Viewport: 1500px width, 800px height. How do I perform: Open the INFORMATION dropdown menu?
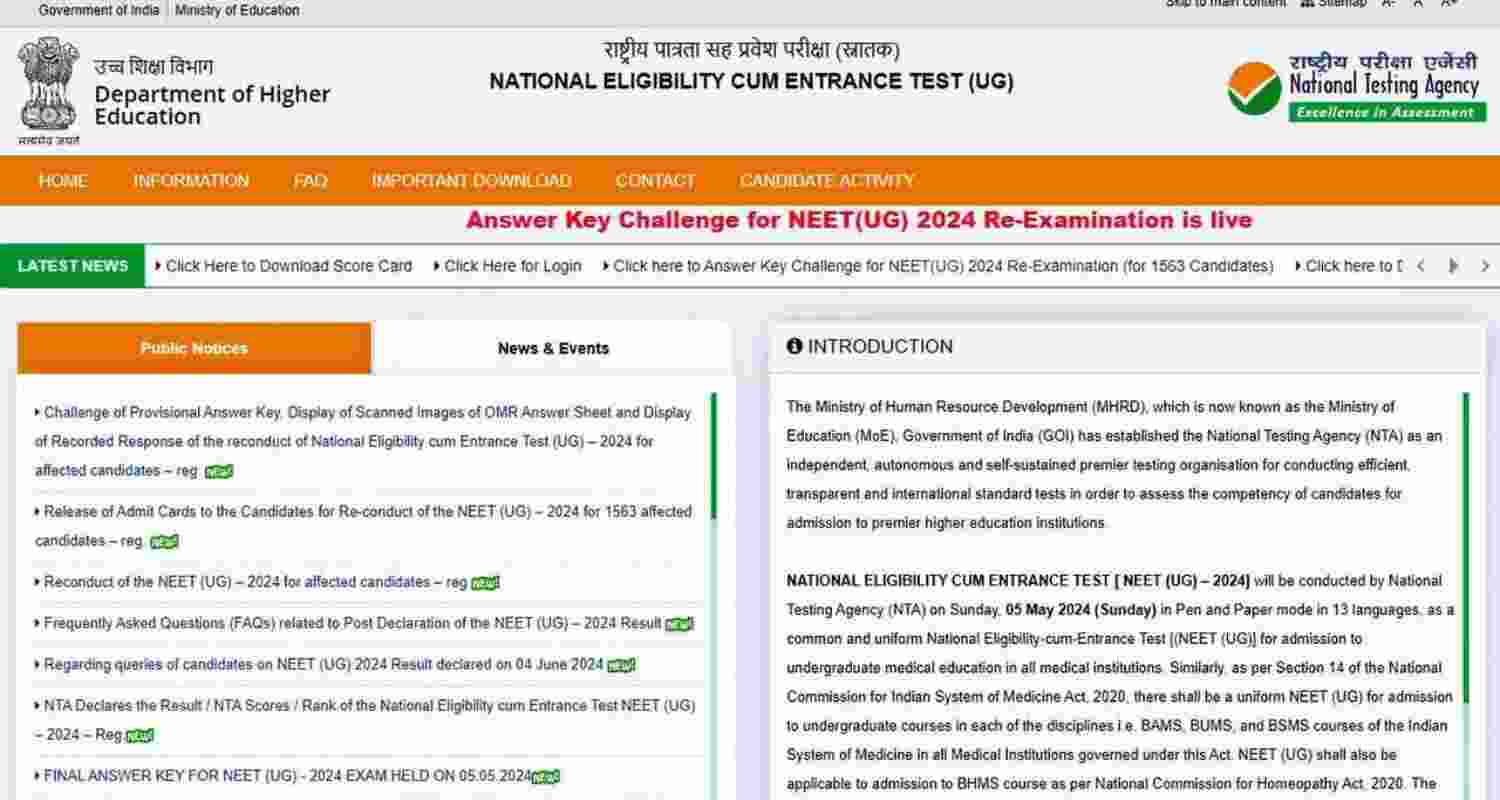(x=192, y=181)
